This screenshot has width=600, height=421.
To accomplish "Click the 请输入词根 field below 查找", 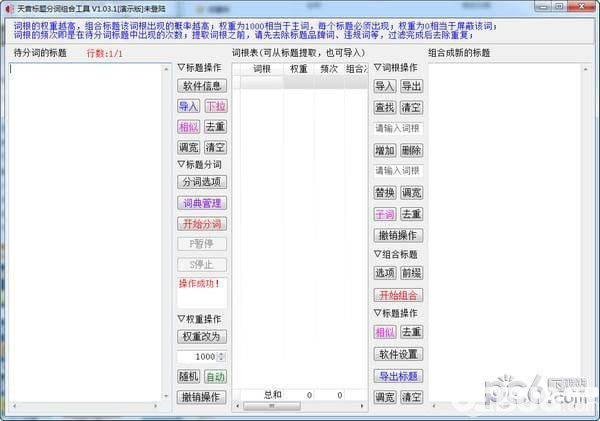I will click(398, 129).
